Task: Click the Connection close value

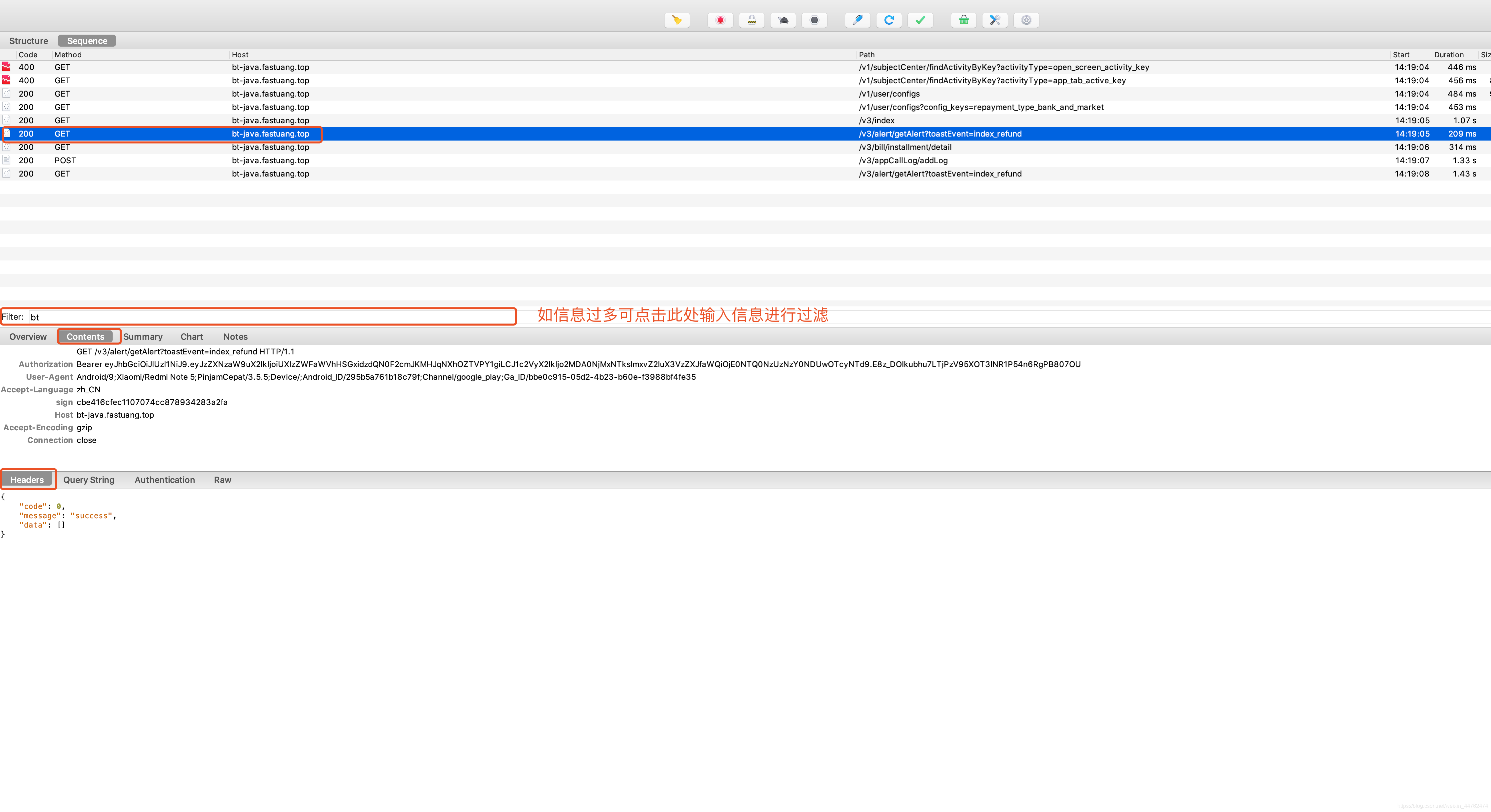Action: pyautogui.click(x=86, y=441)
